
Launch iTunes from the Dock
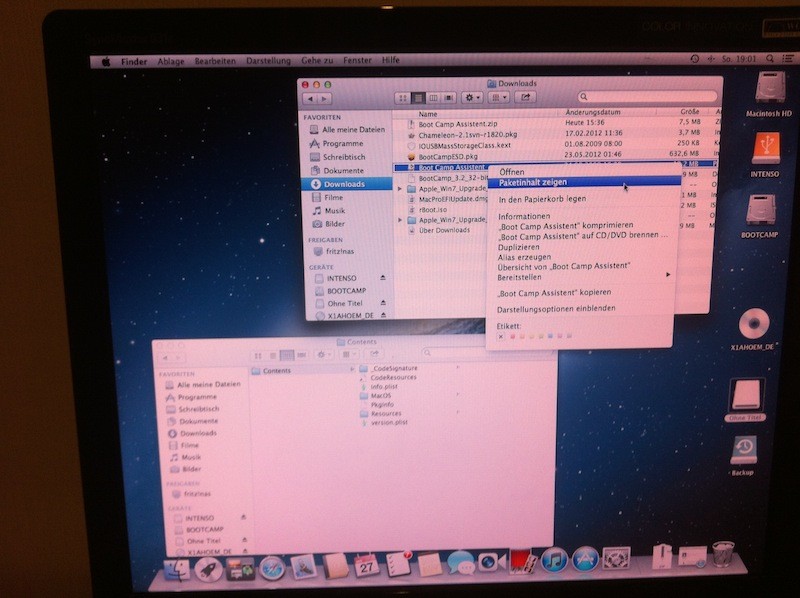(553, 561)
